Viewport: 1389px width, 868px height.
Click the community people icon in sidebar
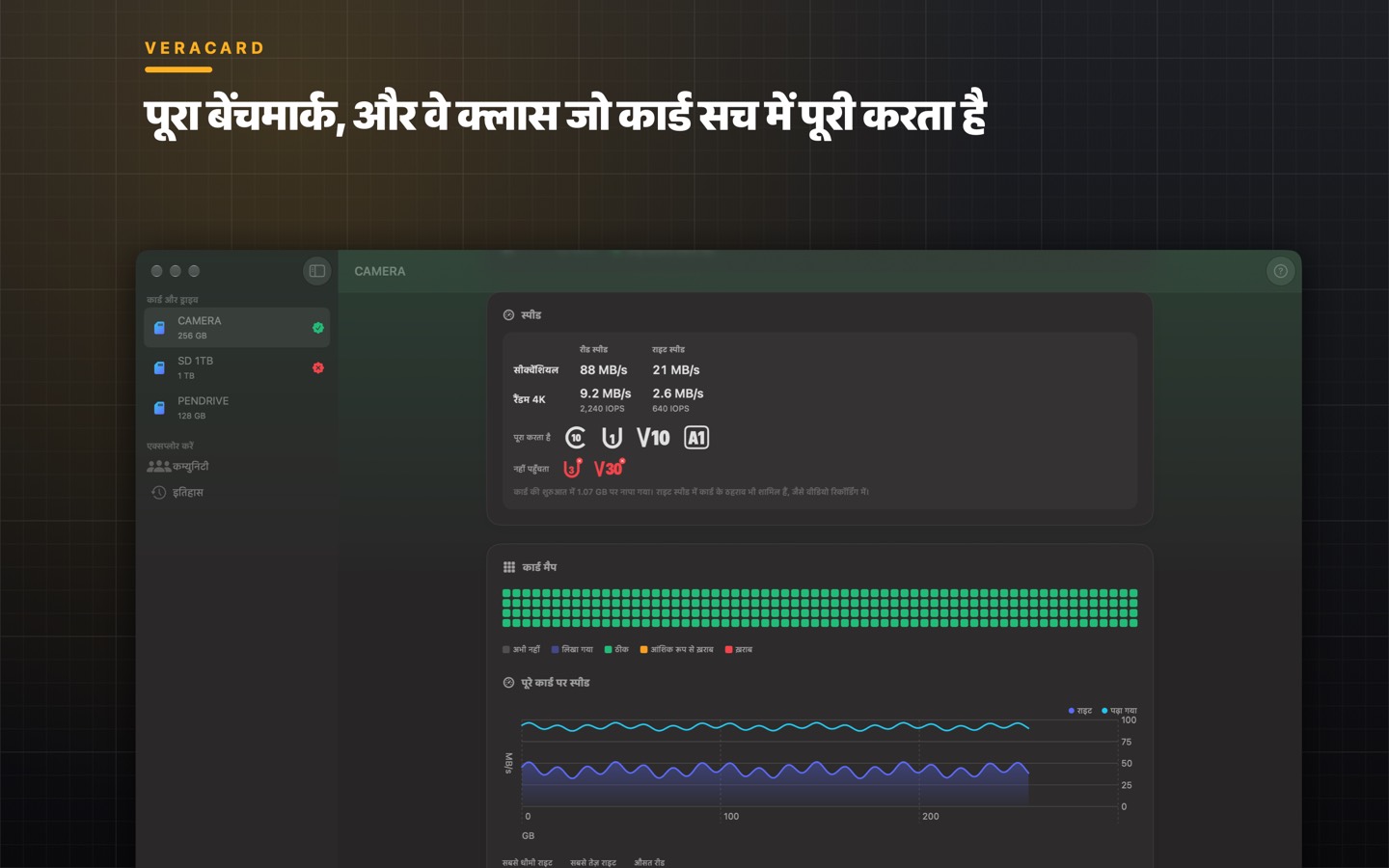158,466
